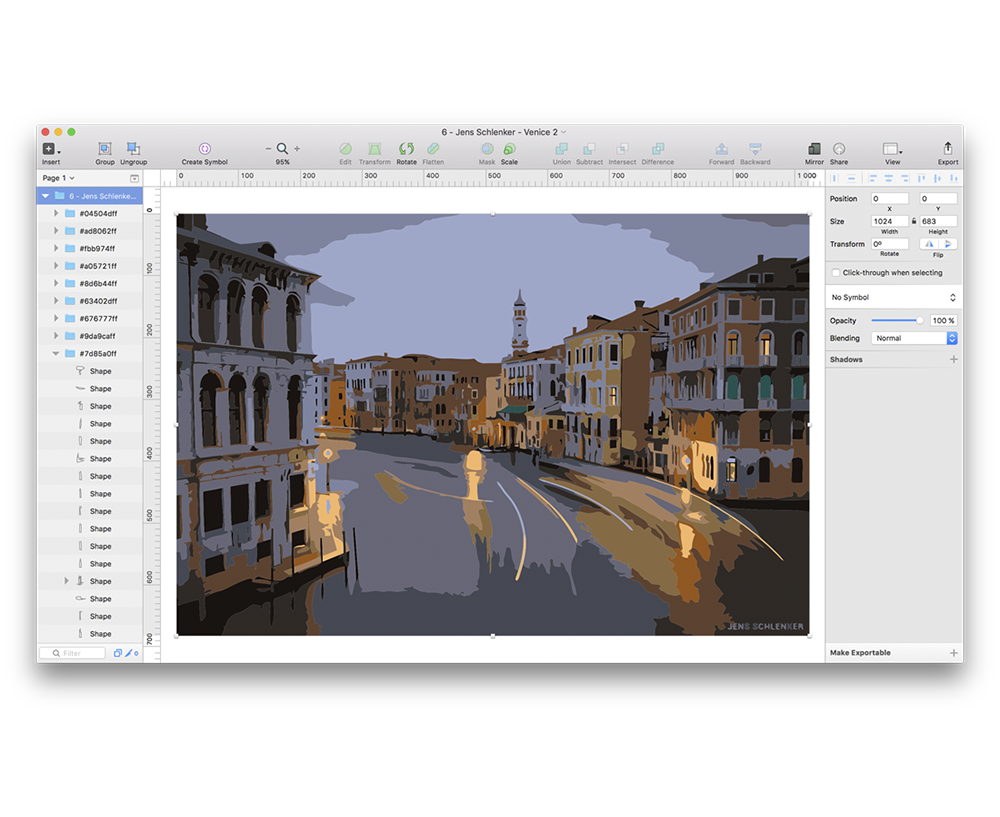Adjust the Opacity slider
The image size is (1000, 817).
coord(897,320)
